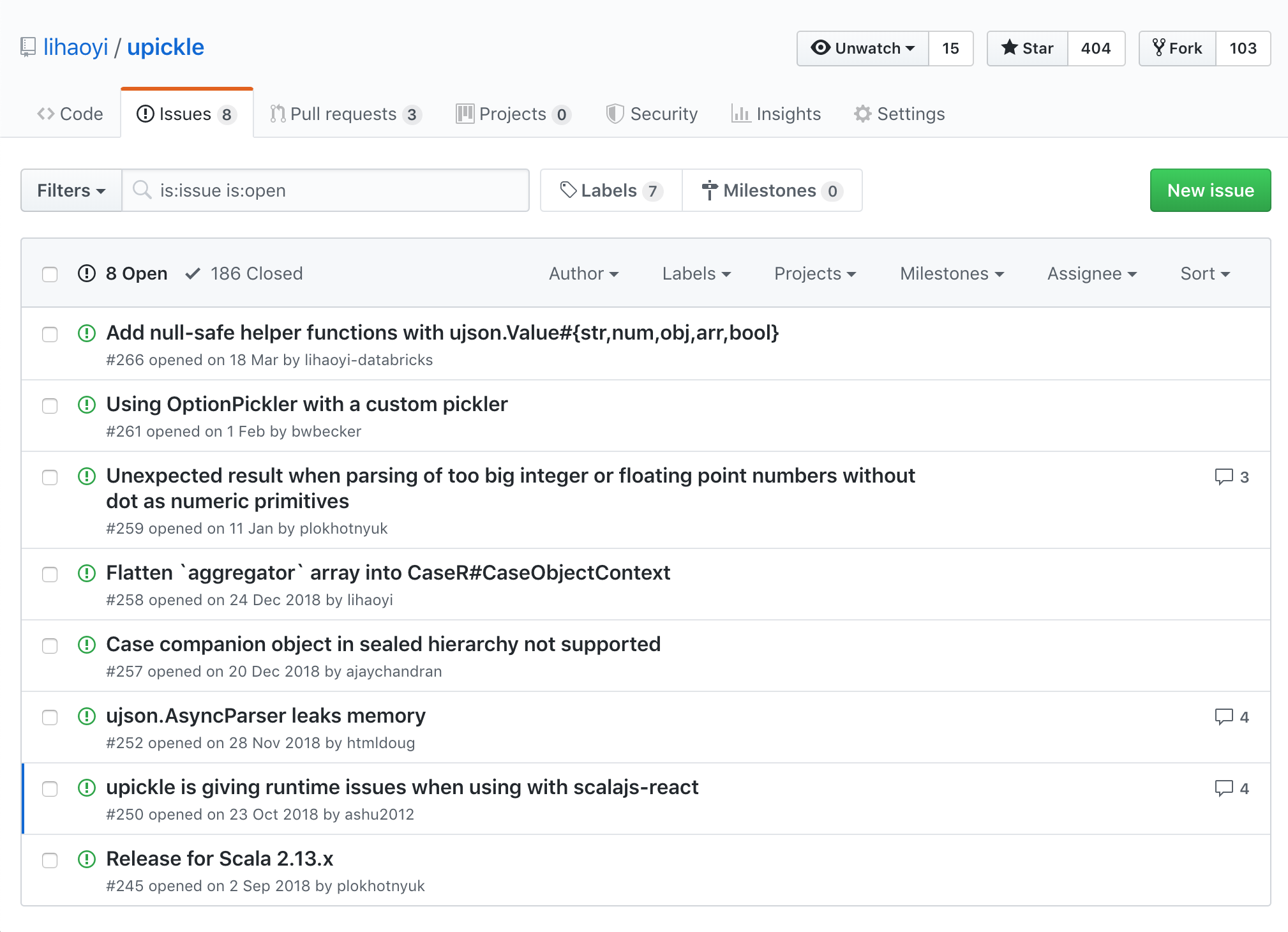The height and width of the screenshot is (932, 1288).
Task: Click the open-issue icon beside 8 Open
Action: click(x=87, y=273)
